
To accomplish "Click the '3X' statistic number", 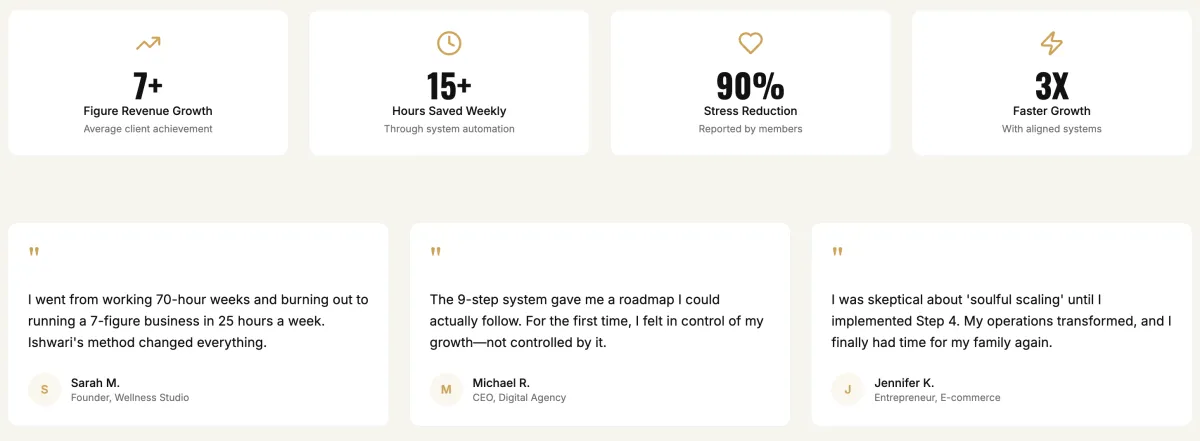I will click(x=1051, y=85).
